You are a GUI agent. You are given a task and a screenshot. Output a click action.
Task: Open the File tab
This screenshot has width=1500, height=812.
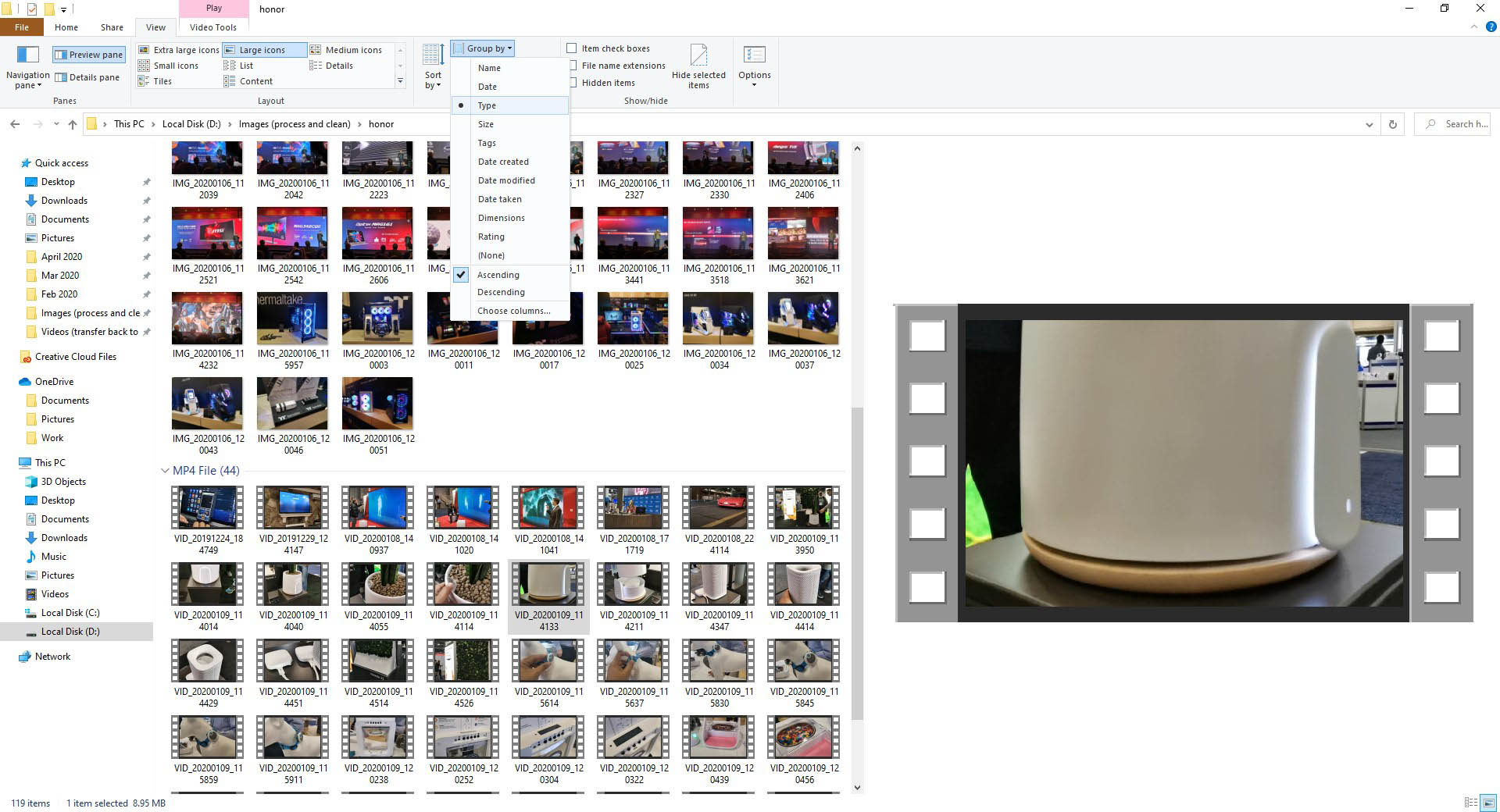22,27
